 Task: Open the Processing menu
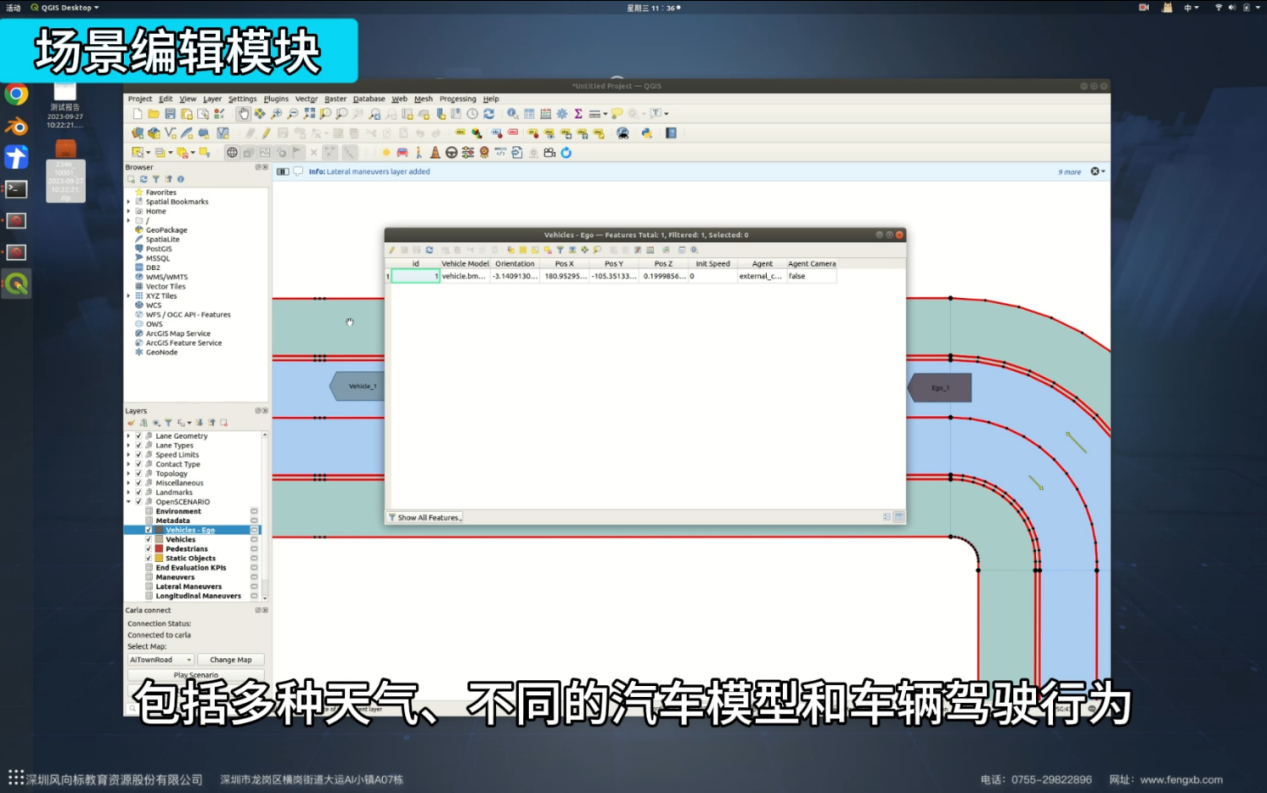pos(457,99)
